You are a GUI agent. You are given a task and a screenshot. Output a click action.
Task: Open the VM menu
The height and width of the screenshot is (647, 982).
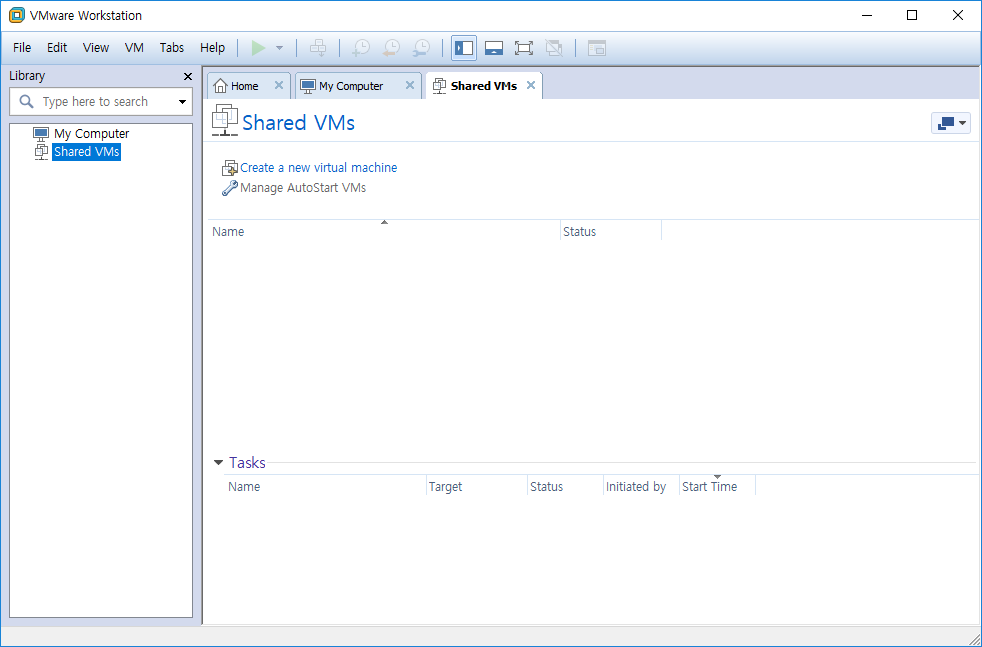134,48
